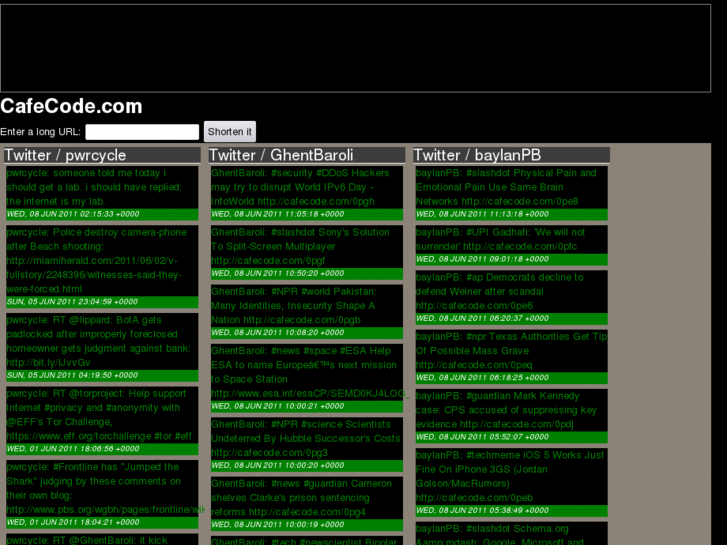
Task: Open cafecode.com/0peq Texas Mass Grave link
Action: [474, 365]
